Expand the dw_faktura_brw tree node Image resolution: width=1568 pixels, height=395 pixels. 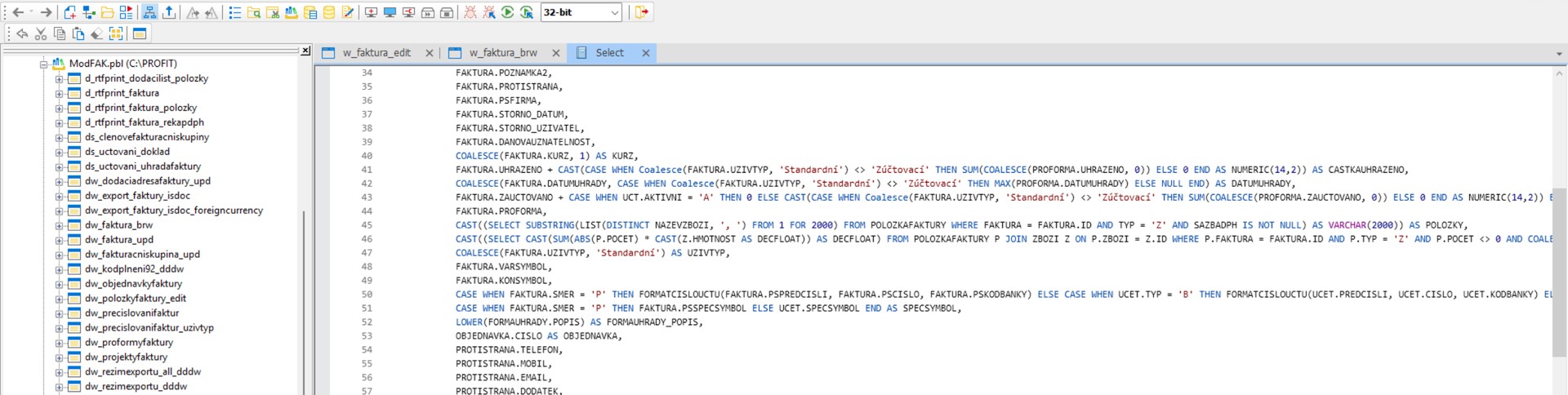(59, 225)
